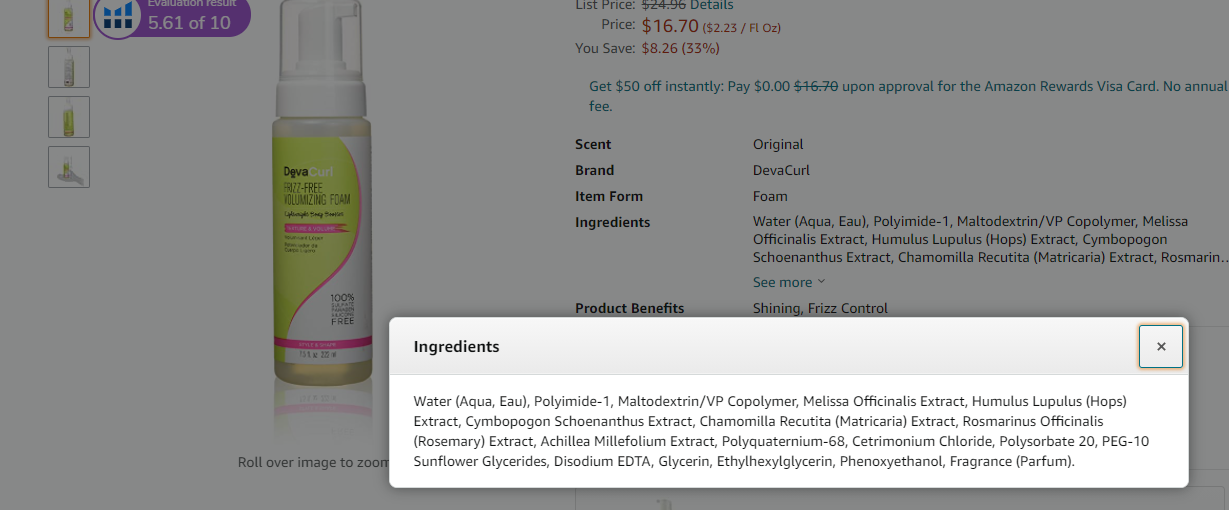Click the Ingredients row label in the table
This screenshot has height=510, width=1229.
tap(612, 222)
